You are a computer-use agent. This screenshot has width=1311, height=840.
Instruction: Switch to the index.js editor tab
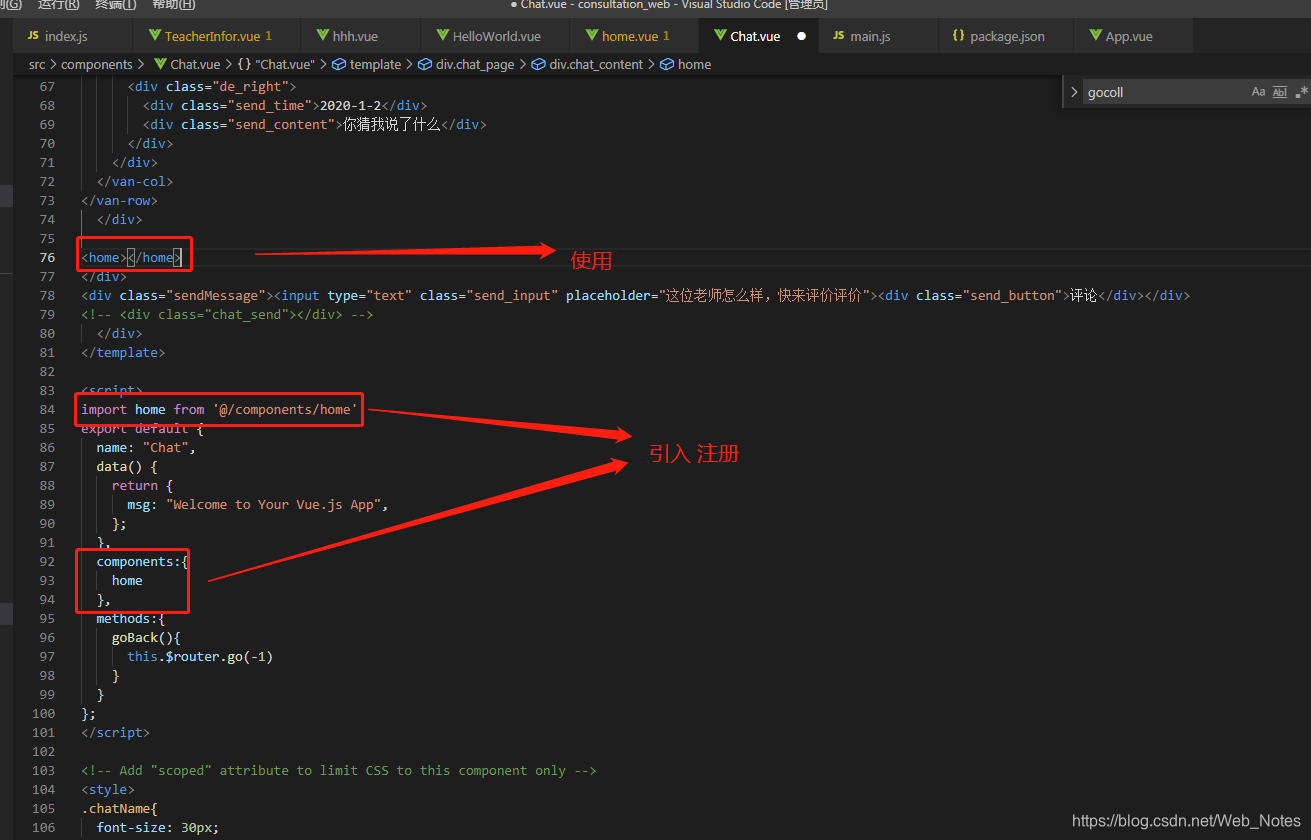tap(67, 36)
